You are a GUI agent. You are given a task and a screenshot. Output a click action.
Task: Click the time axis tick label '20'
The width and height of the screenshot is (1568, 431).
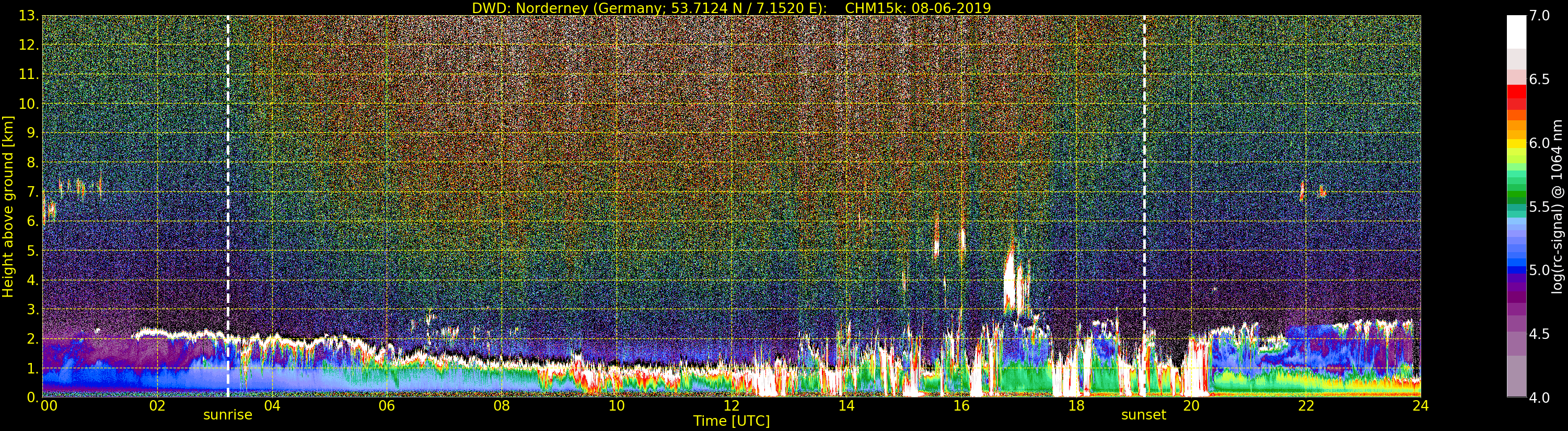1191,406
